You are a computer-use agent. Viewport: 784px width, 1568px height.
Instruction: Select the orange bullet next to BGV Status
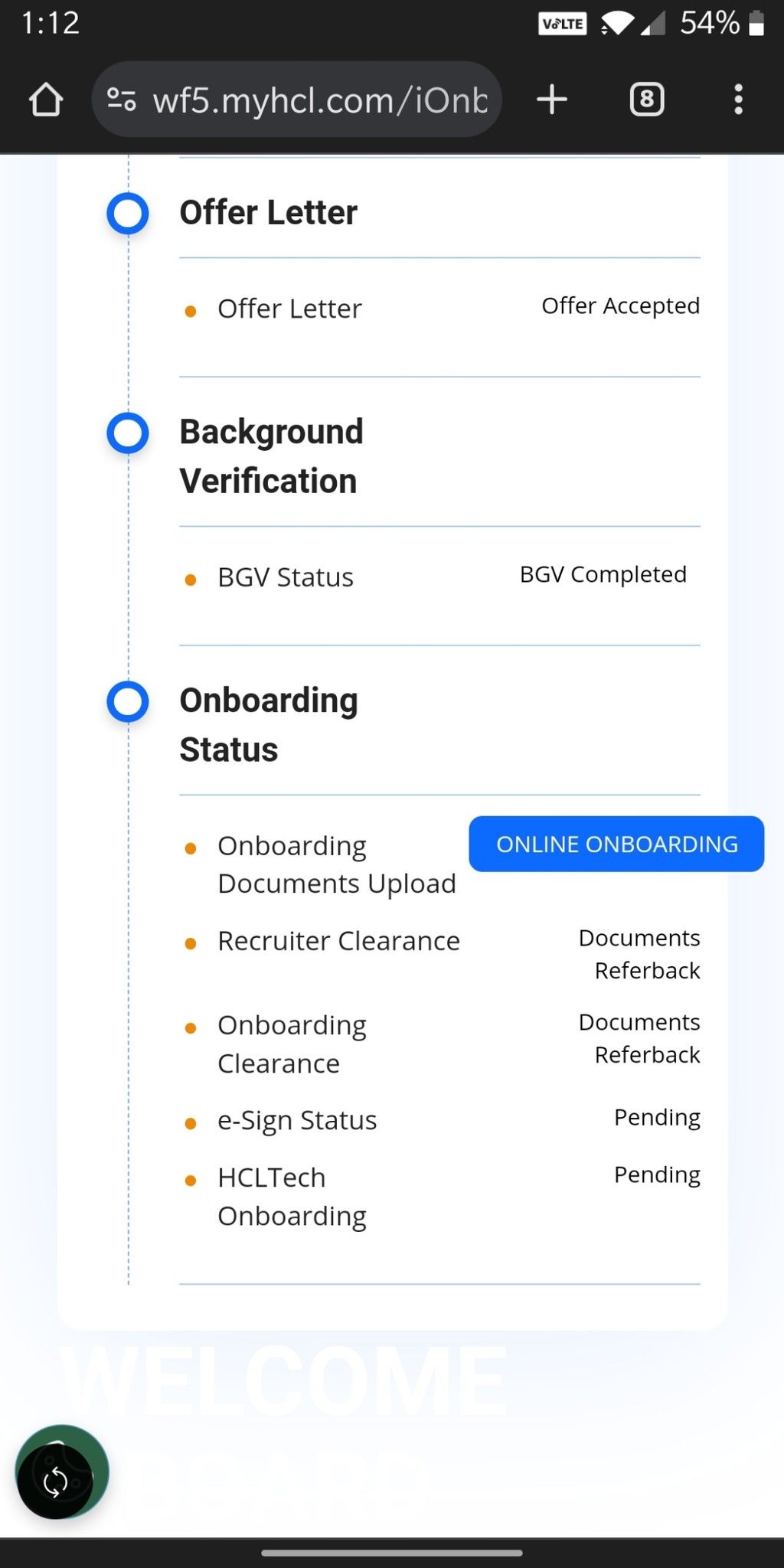[x=190, y=579]
